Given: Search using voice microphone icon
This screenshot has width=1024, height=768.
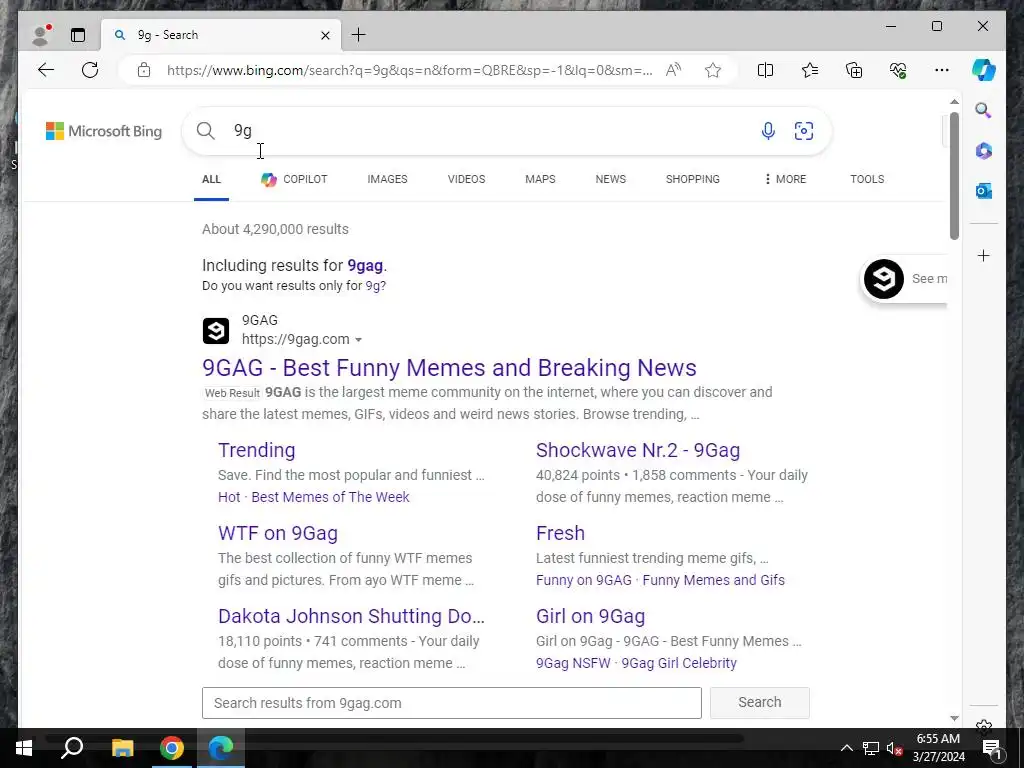Looking at the screenshot, I should (768, 131).
